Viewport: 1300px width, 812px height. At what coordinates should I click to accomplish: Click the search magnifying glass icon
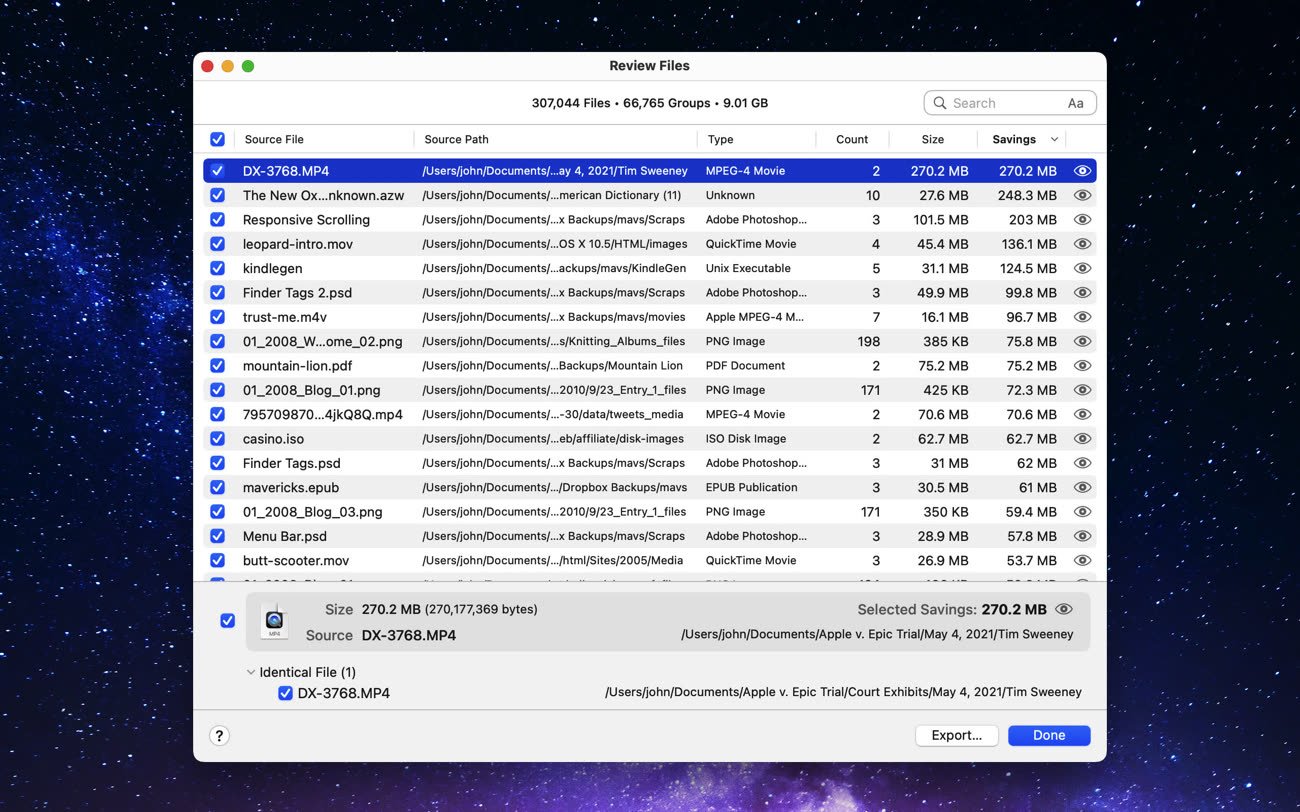click(x=940, y=103)
